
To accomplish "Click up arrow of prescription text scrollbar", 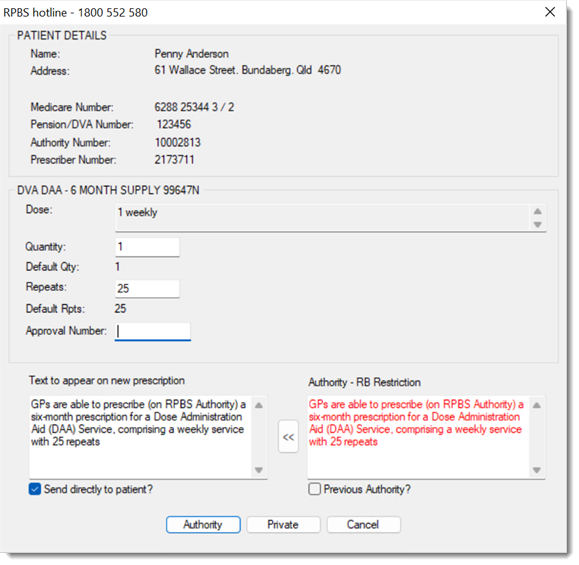I will (259, 405).
